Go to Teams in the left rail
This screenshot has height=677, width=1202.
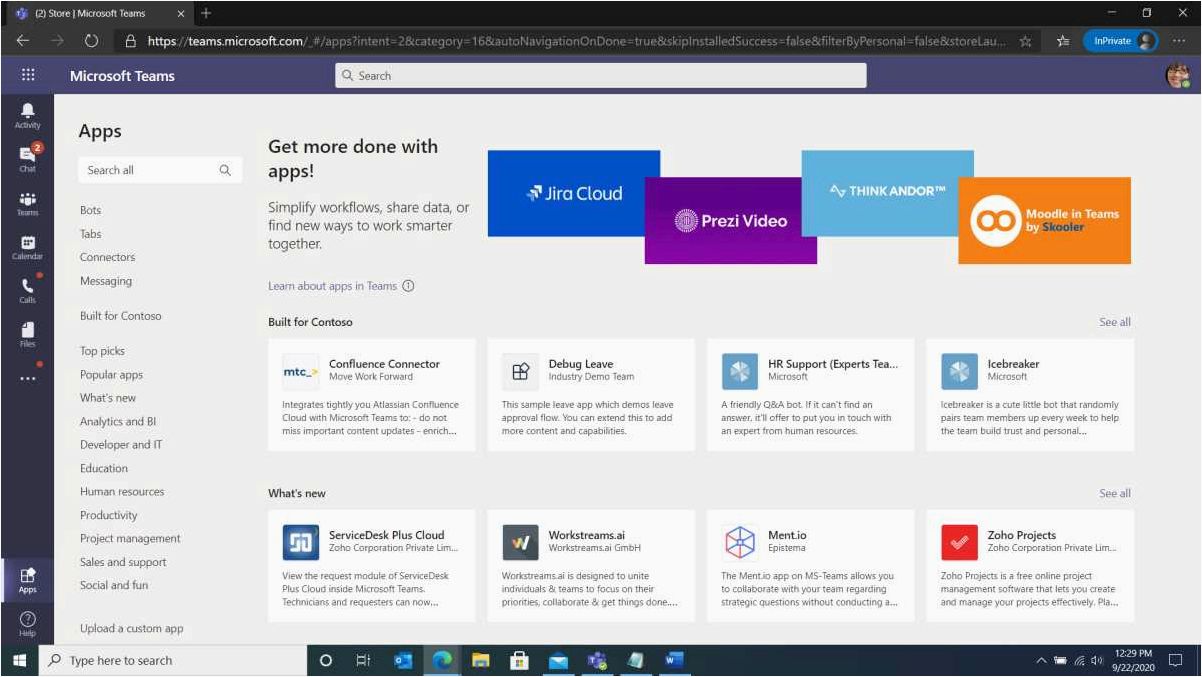pyautogui.click(x=27, y=203)
